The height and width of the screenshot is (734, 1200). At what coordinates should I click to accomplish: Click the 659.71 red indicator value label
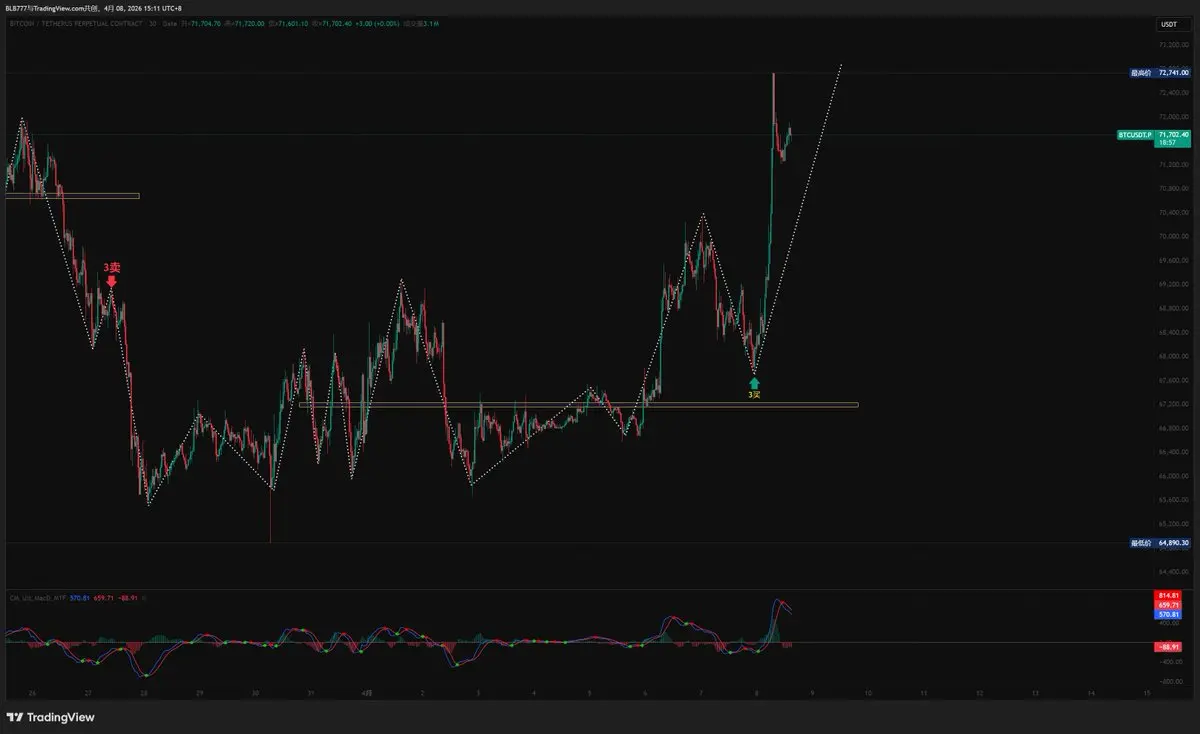1169,605
